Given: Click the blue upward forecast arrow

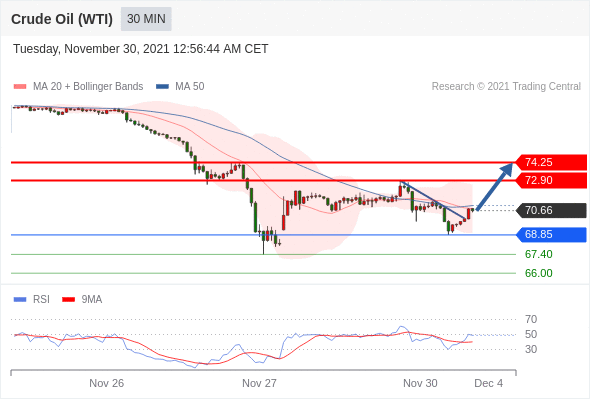Looking at the screenshot, I should 494,186.
